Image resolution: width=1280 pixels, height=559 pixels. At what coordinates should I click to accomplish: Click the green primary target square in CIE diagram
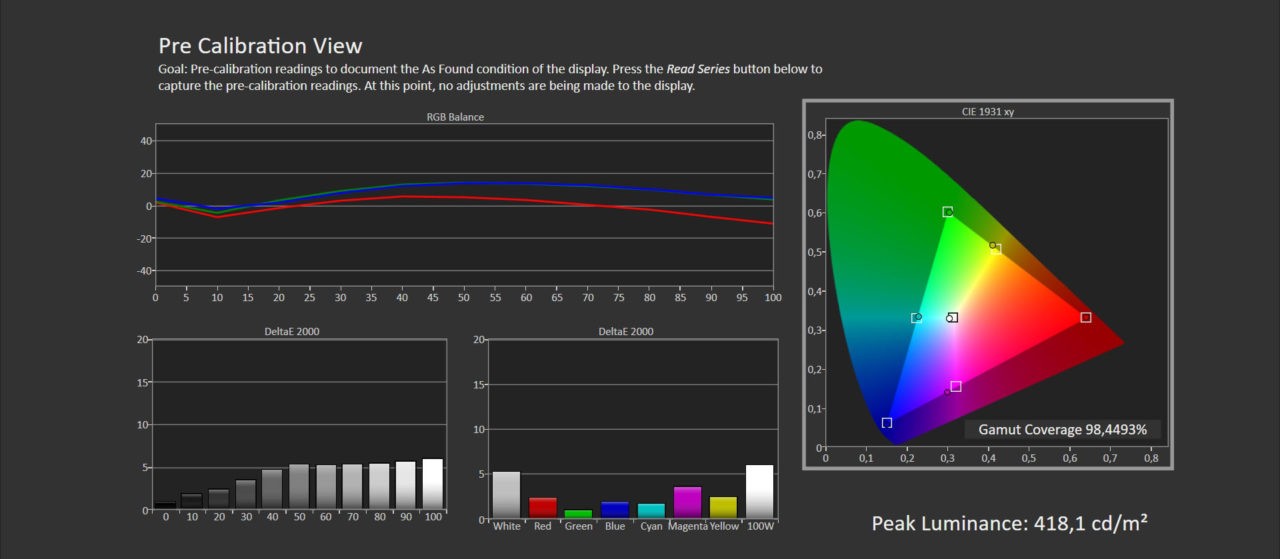coord(947,212)
